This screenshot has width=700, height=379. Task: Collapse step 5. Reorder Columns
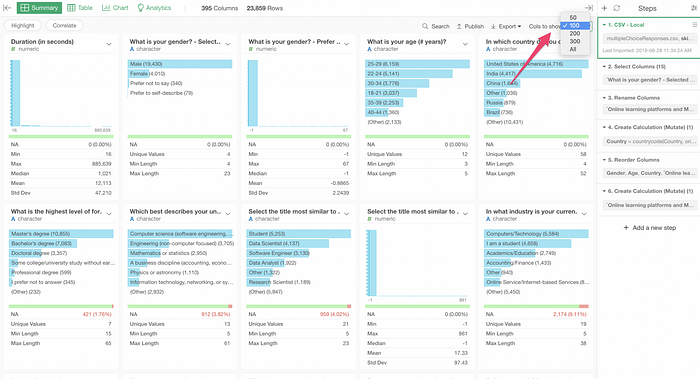point(604,160)
